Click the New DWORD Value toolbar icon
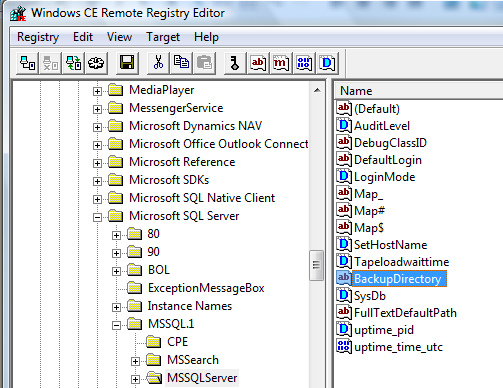 [x=327, y=63]
